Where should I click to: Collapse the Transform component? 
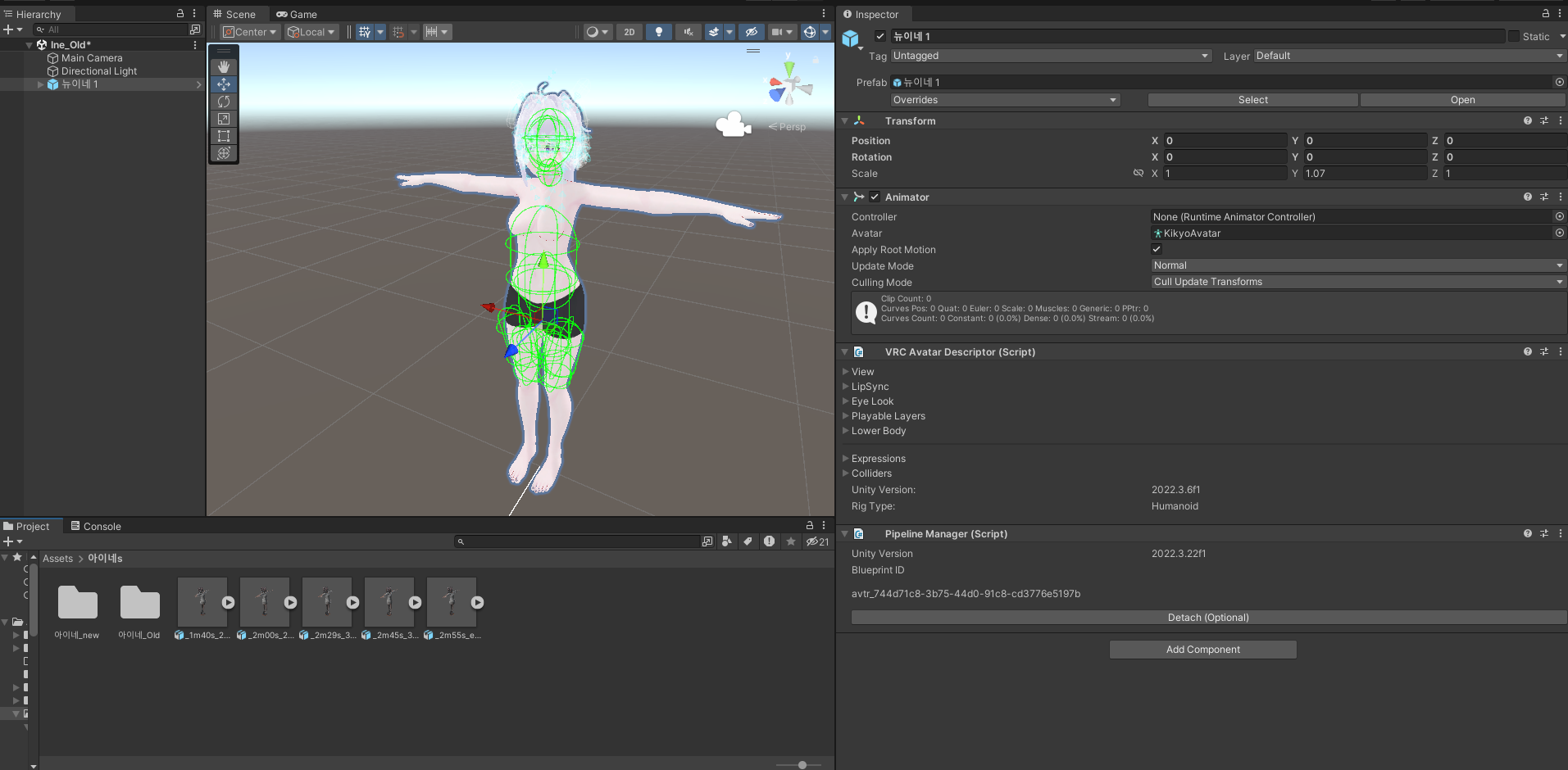(x=845, y=120)
